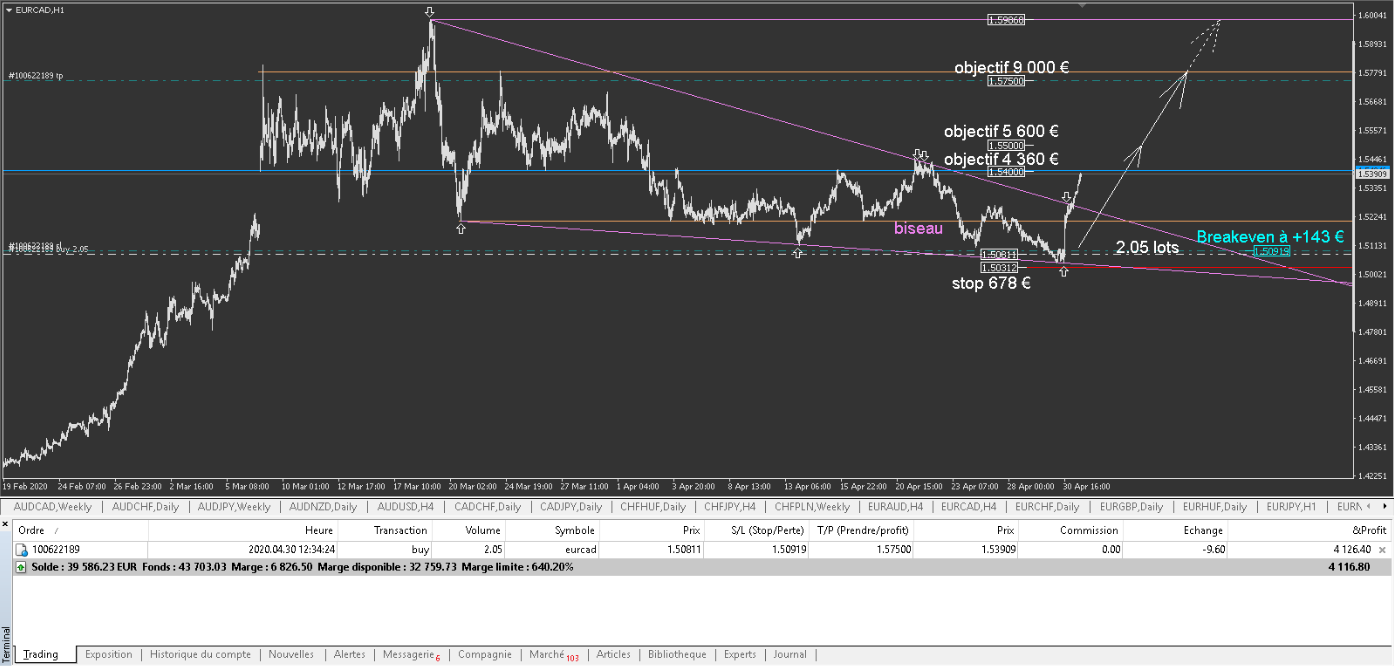Screen dimensions: 1394x666
Task: Select the 'objectif 9 000 €' text label
Action: click(1012, 68)
